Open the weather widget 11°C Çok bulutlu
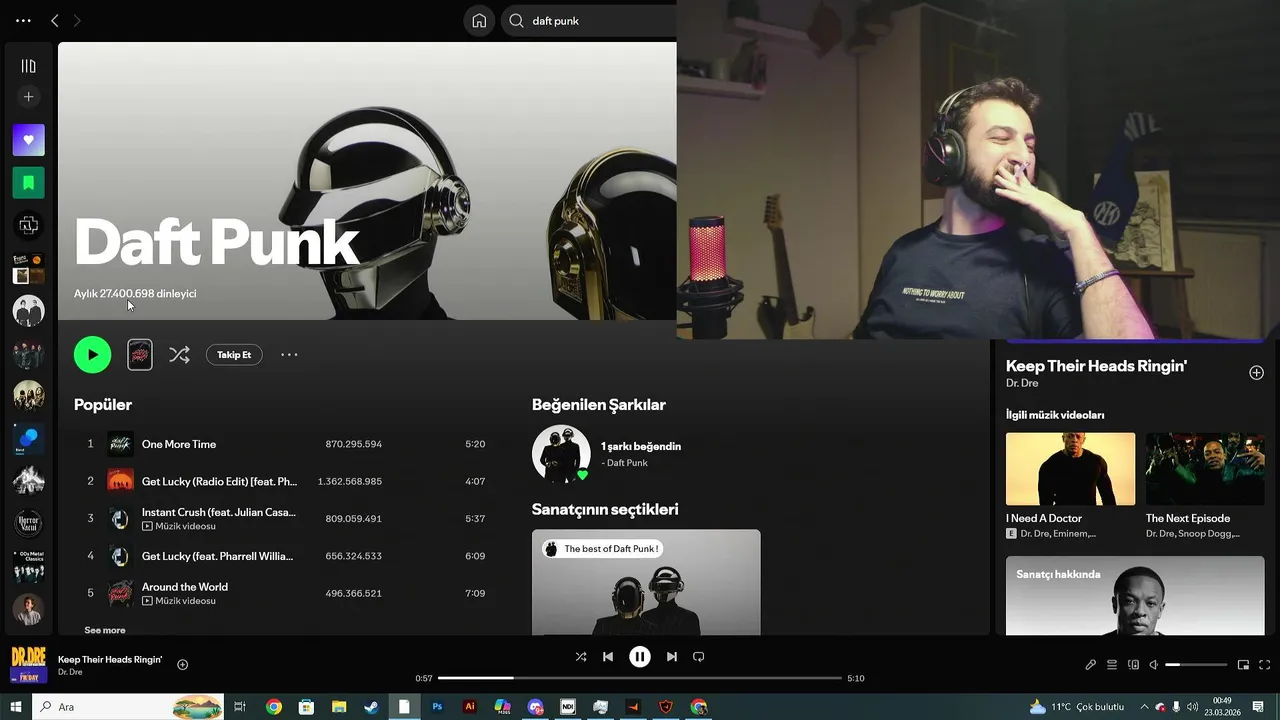 coord(1076,707)
